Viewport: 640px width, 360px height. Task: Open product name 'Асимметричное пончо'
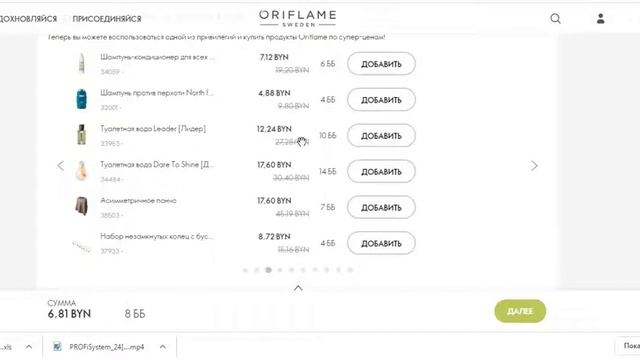(x=138, y=200)
